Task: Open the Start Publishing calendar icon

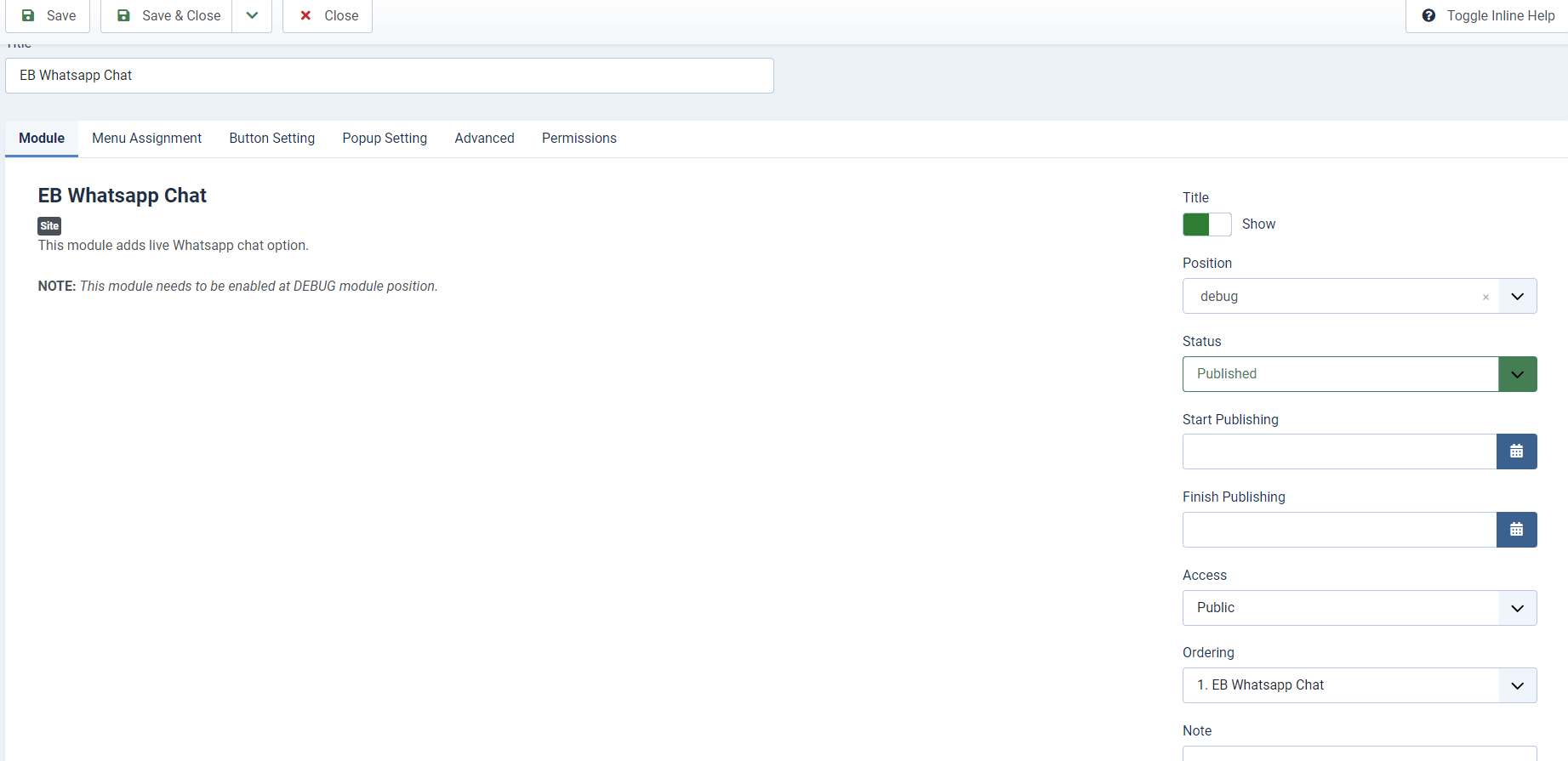Action: click(1517, 451)
